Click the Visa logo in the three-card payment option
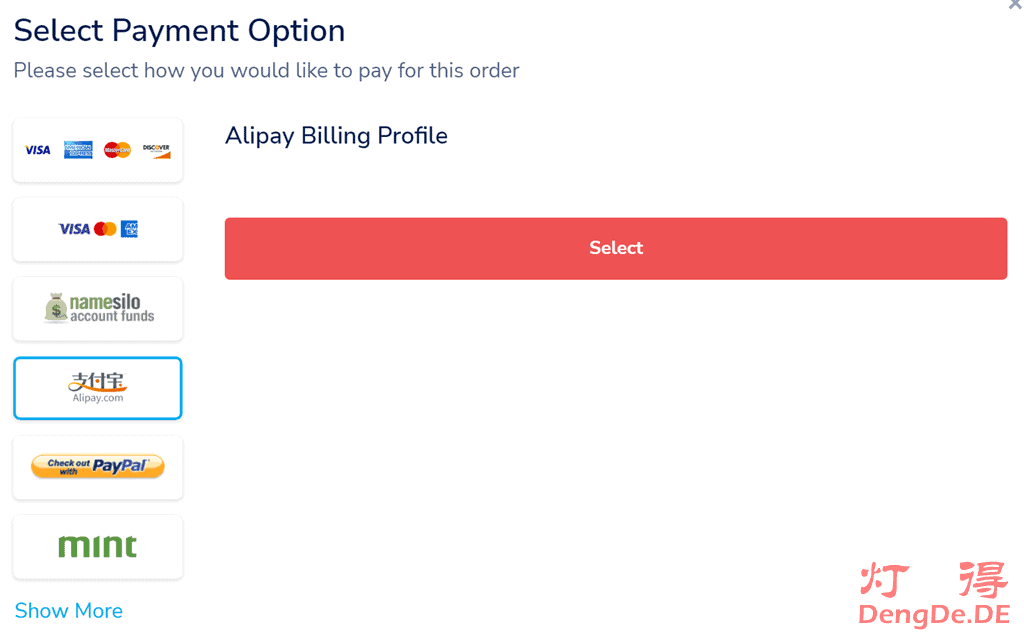The width and height of the screenshot is (1024, 633). pyautogui.click(x=74, y=229)
